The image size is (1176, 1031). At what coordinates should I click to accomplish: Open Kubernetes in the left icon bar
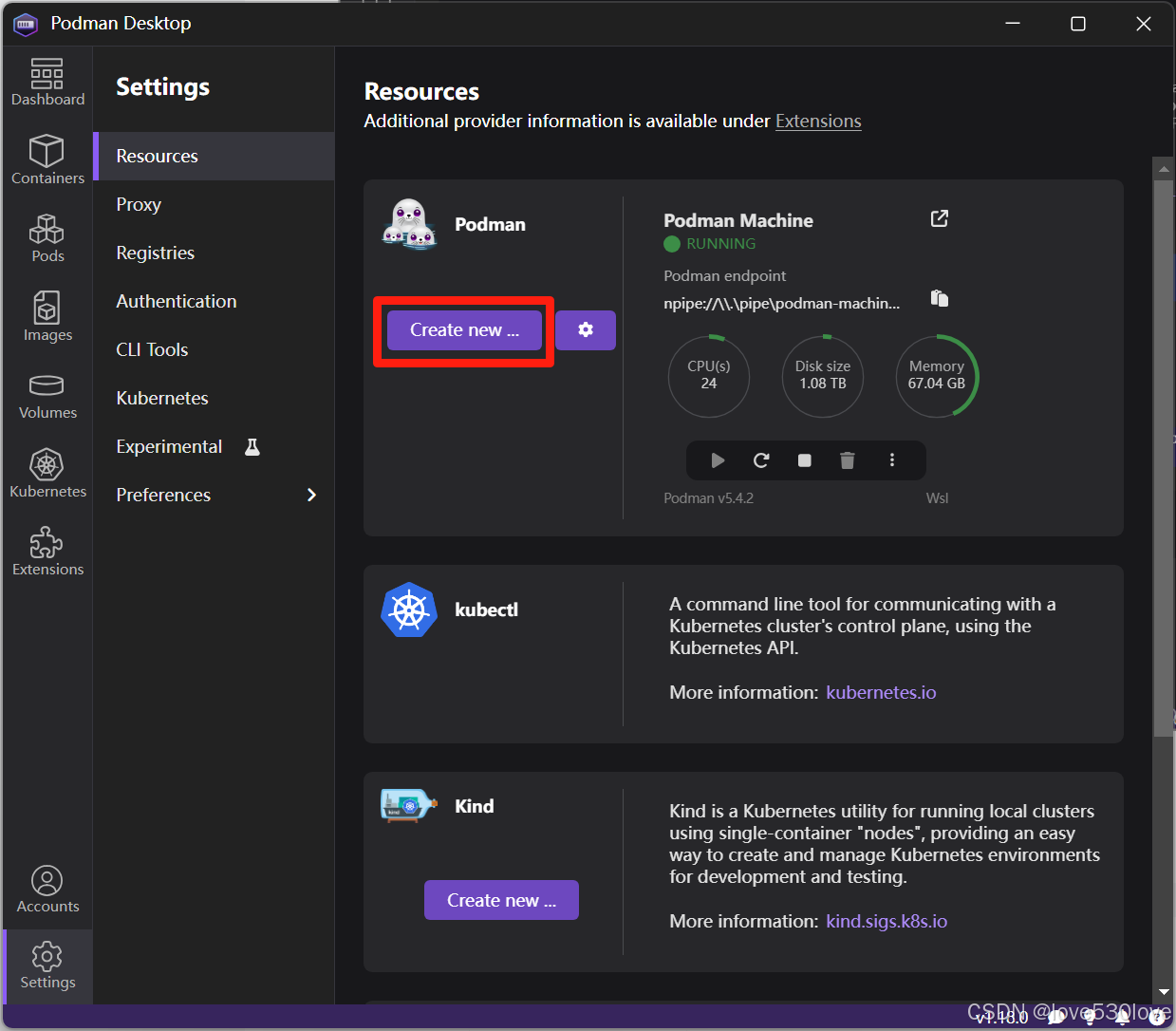pyautogui.click(x=47, y=474)
